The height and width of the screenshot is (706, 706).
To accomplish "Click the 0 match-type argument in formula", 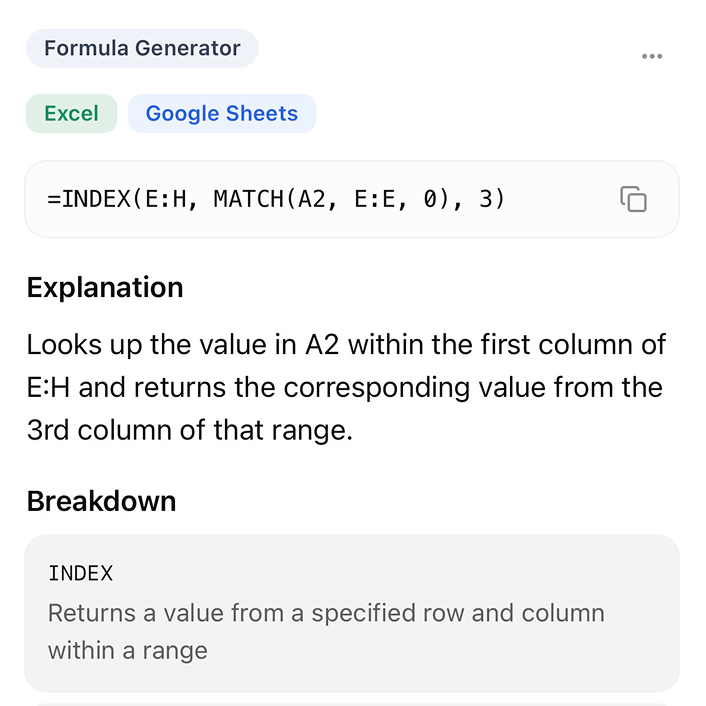I will (431, 199).
